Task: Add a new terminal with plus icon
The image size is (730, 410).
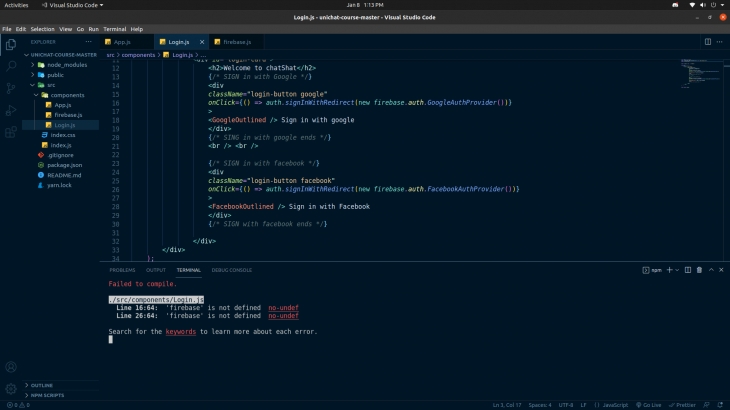Action: point(669,270)
